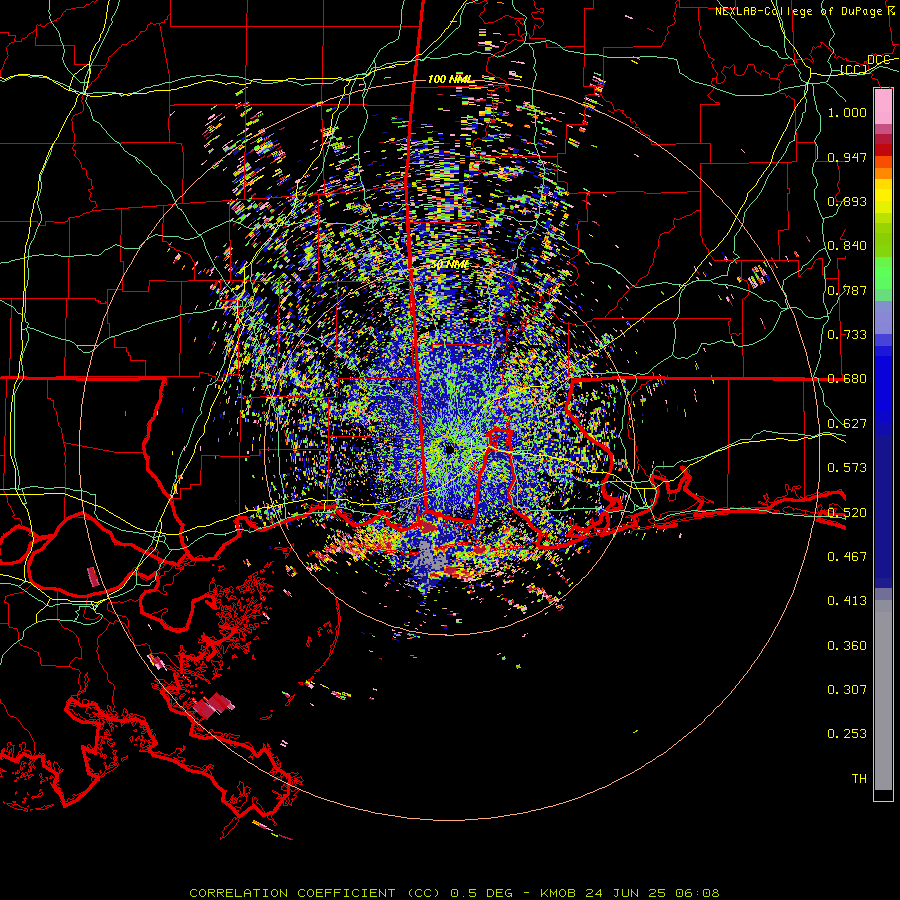Click the 0.520 color scale value

[847, 513]
